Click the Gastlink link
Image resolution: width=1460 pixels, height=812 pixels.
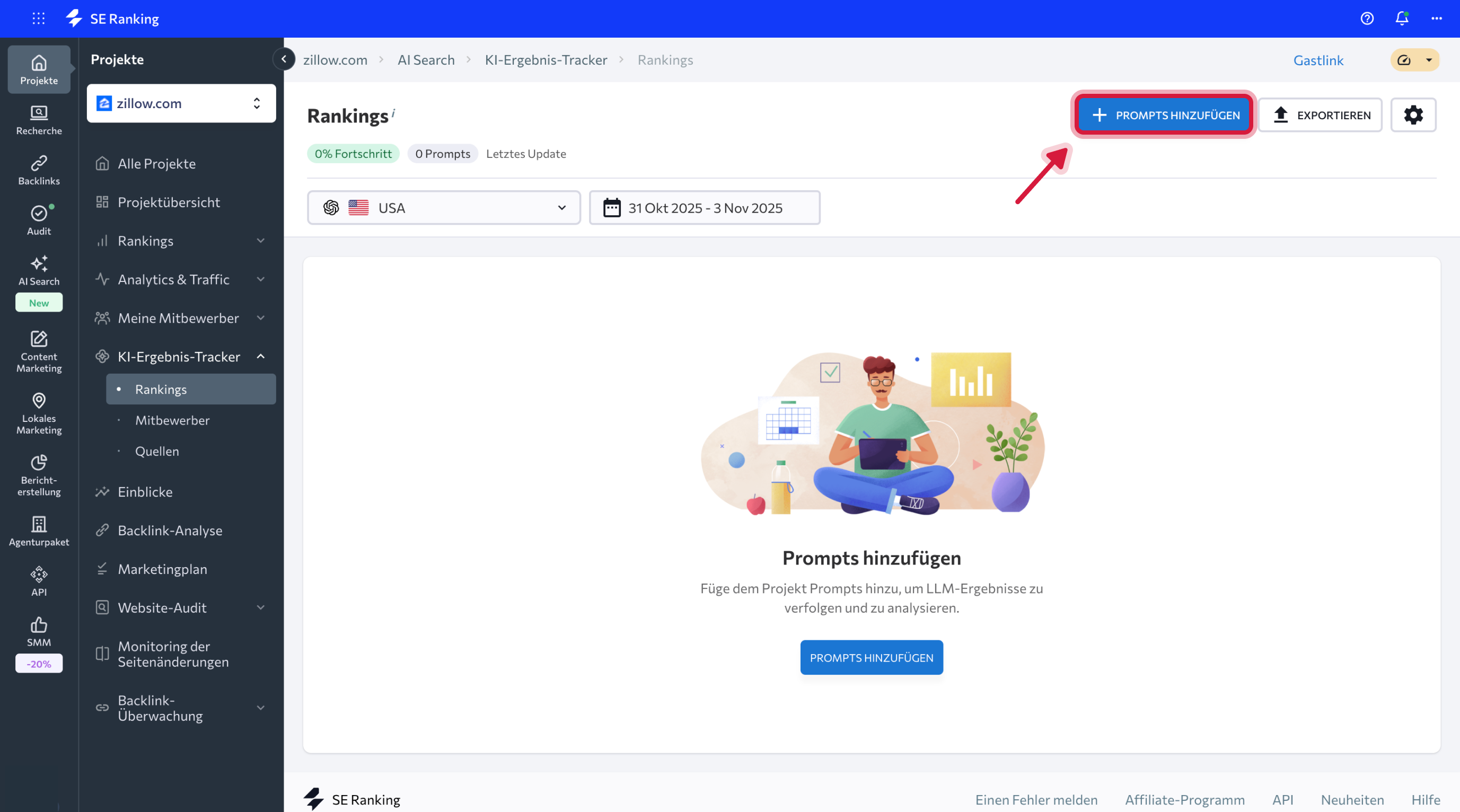click(1318, 60)
